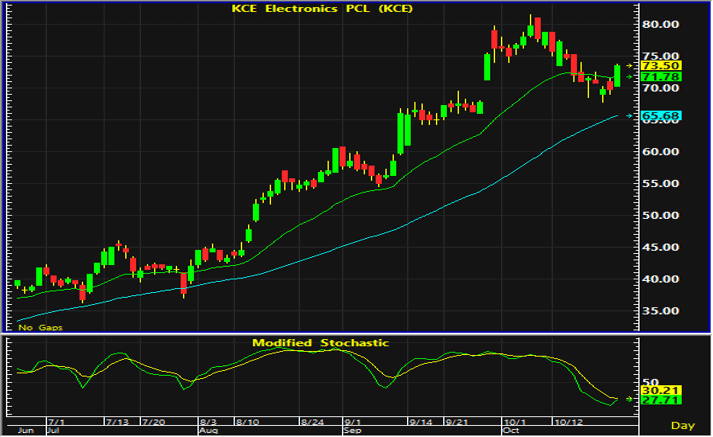Click the 8/3 date marker
This screenshot has height=437, width=713.
[x=208, y=422]
